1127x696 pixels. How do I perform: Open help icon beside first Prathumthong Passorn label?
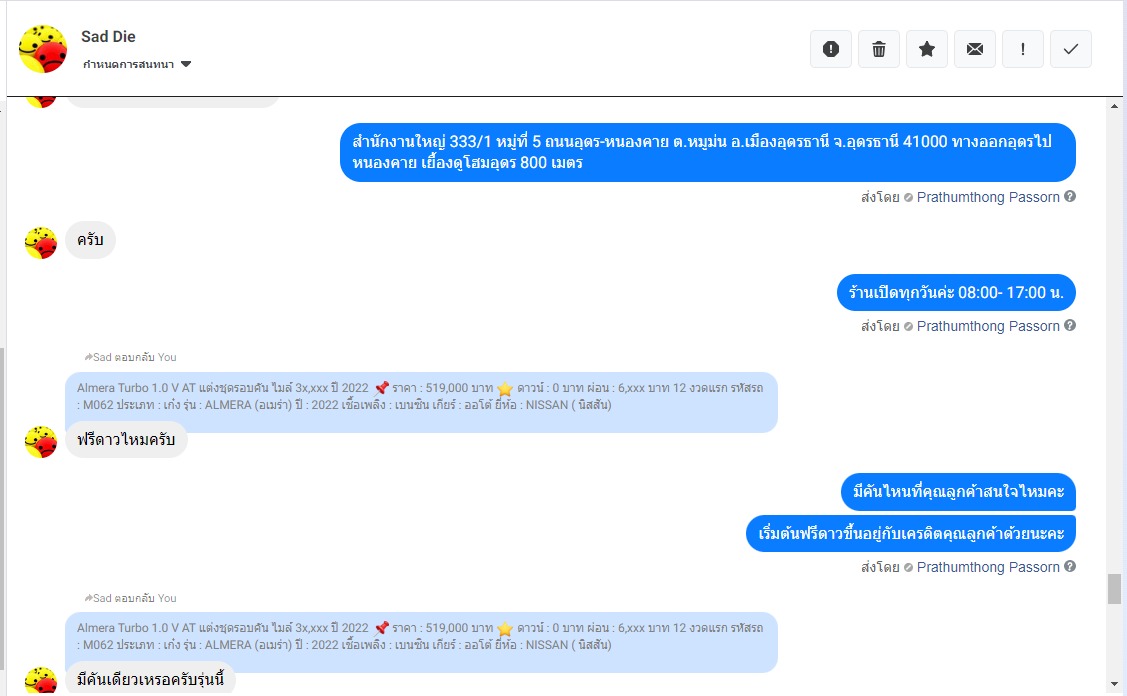[1070, 196]
